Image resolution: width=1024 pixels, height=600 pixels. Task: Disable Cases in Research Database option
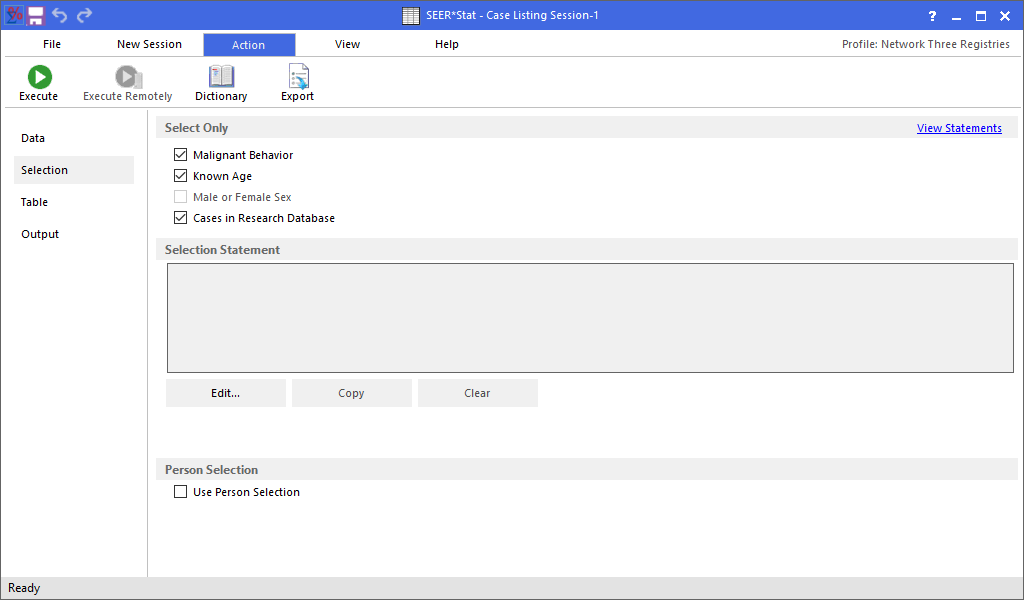click(x=181, y=218)
